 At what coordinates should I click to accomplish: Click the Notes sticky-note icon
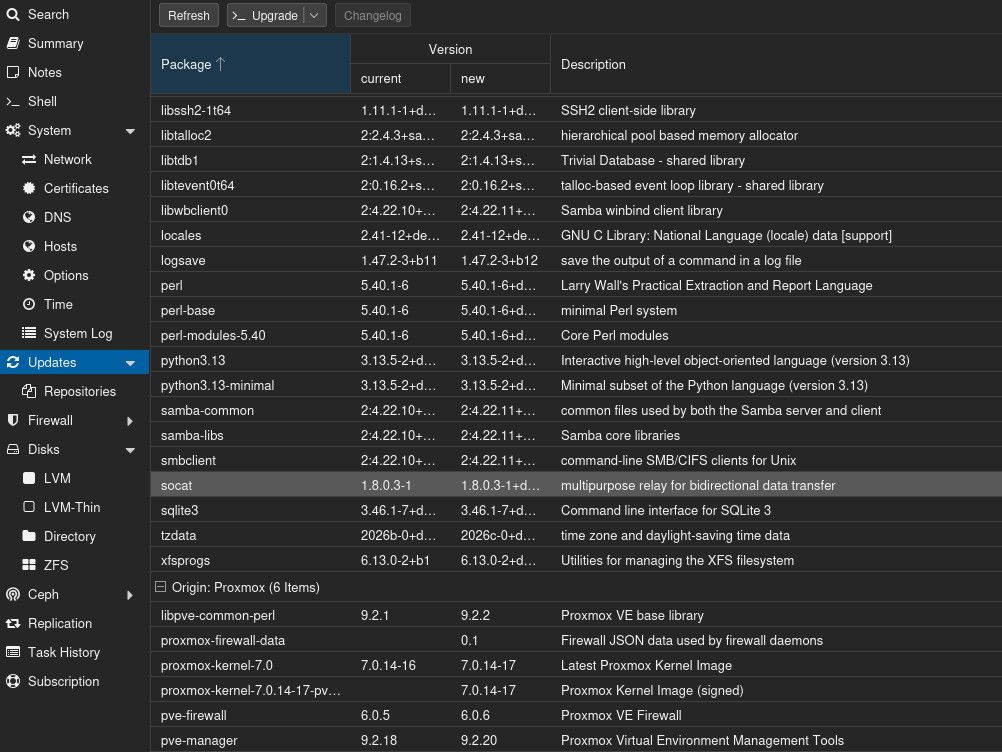point(13,72)
